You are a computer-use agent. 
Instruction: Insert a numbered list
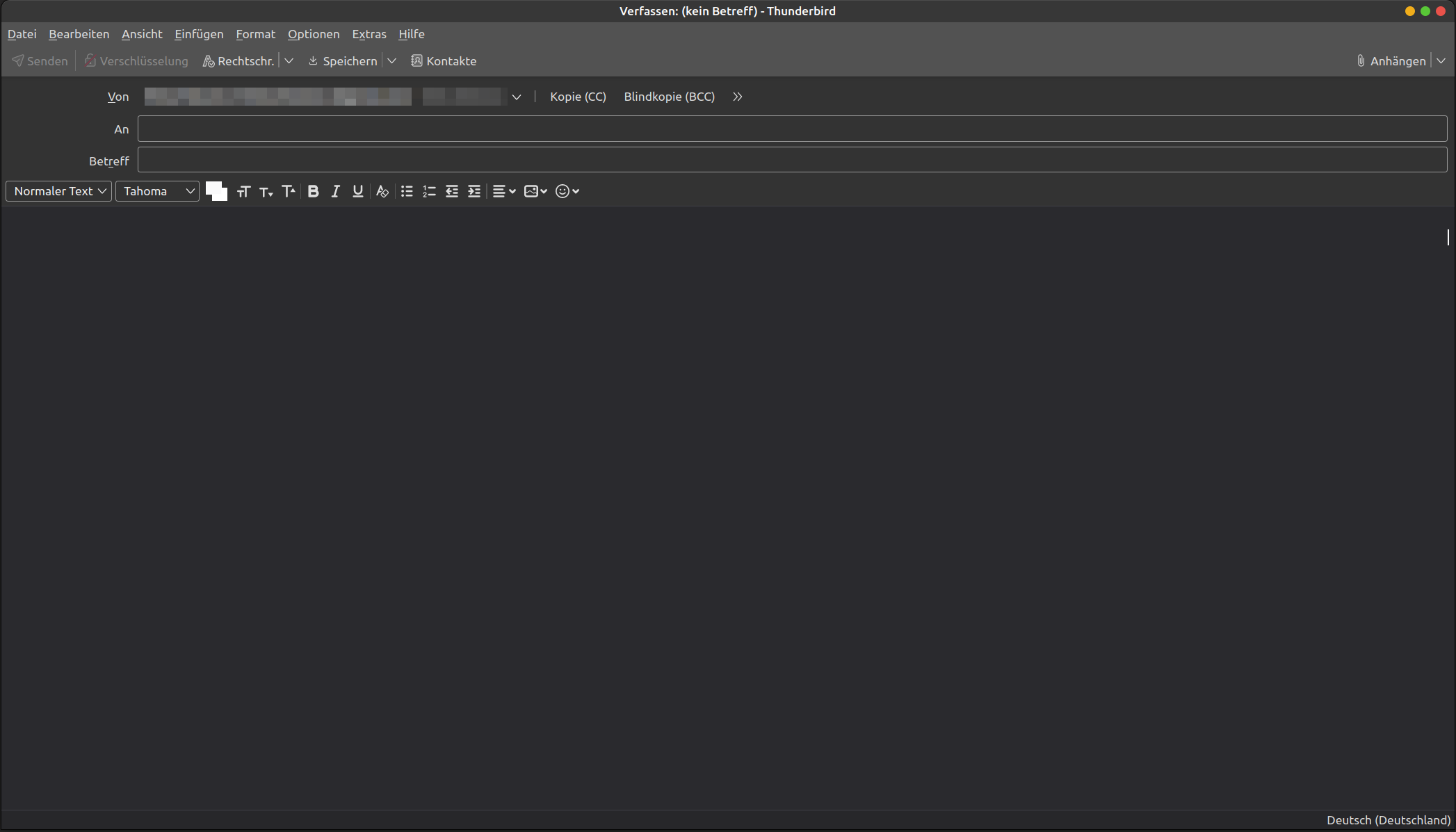(429, 191)
